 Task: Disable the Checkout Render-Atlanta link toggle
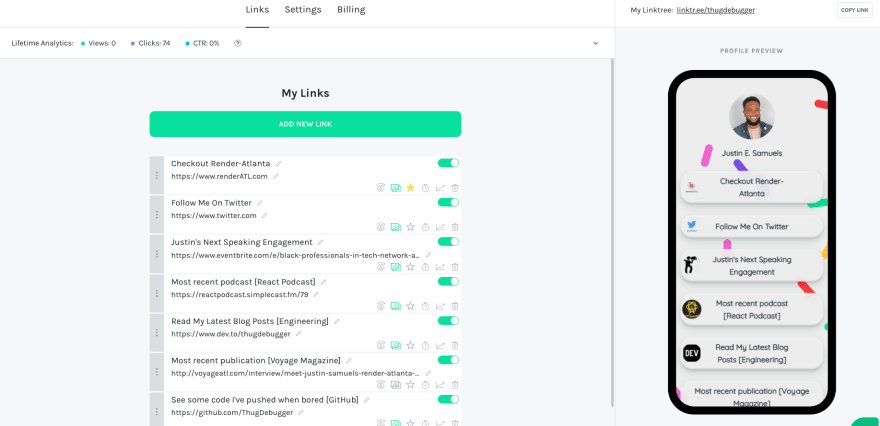(448, 163)
